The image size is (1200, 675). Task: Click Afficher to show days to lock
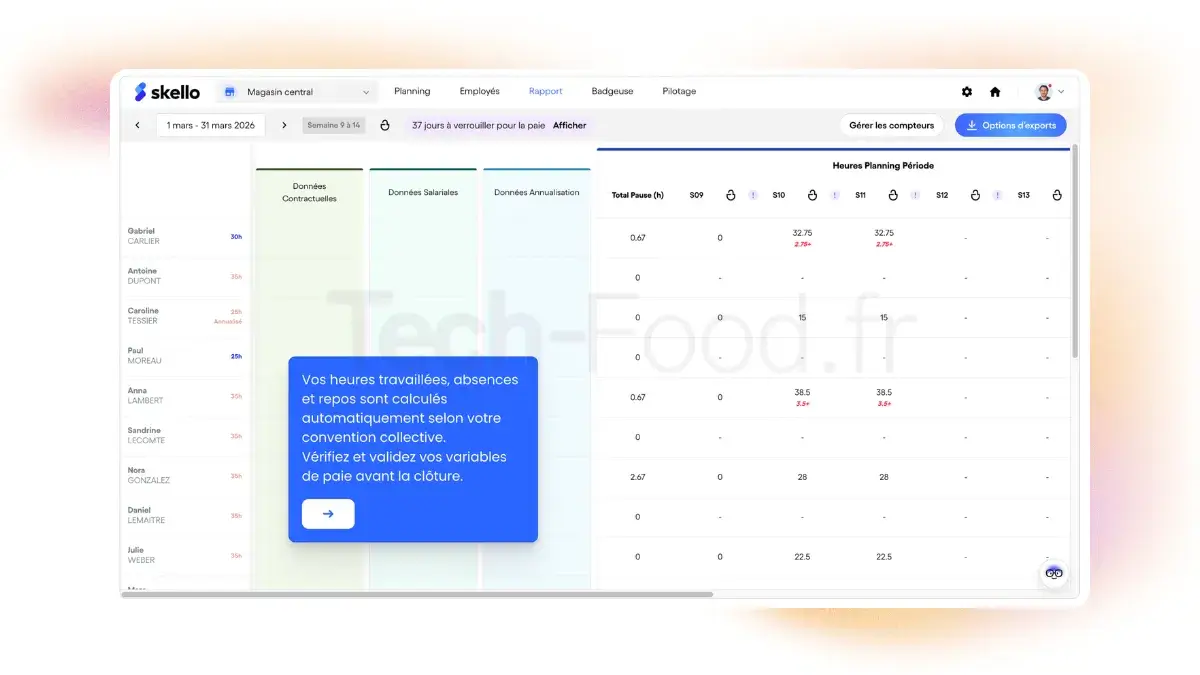pos(570,125)
